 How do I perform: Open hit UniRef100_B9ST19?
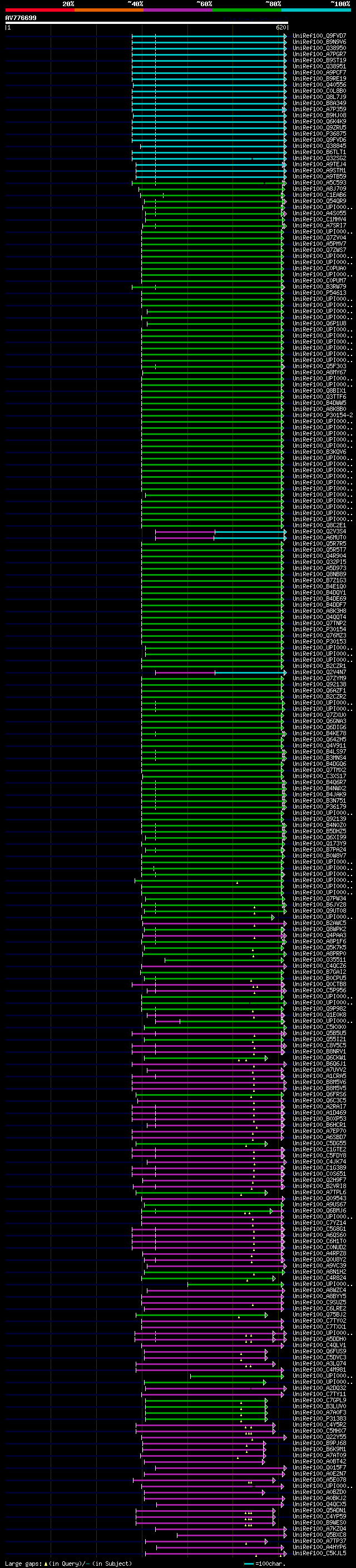[x=319, y=60]
